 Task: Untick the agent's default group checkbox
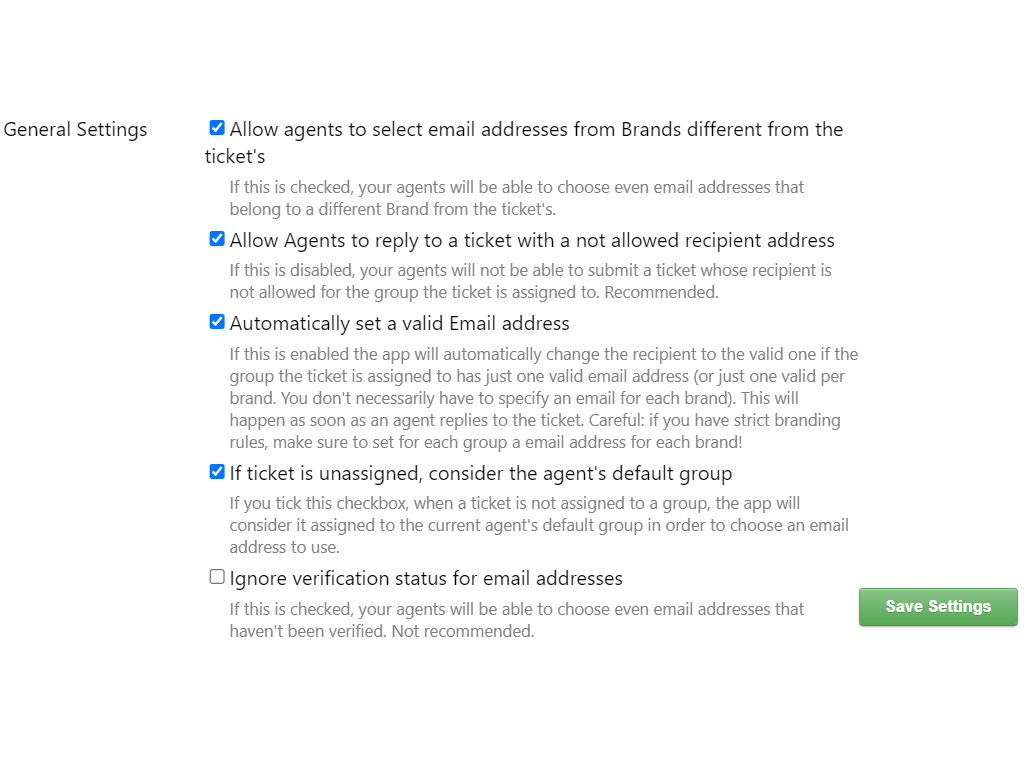(x=217, y=472)
